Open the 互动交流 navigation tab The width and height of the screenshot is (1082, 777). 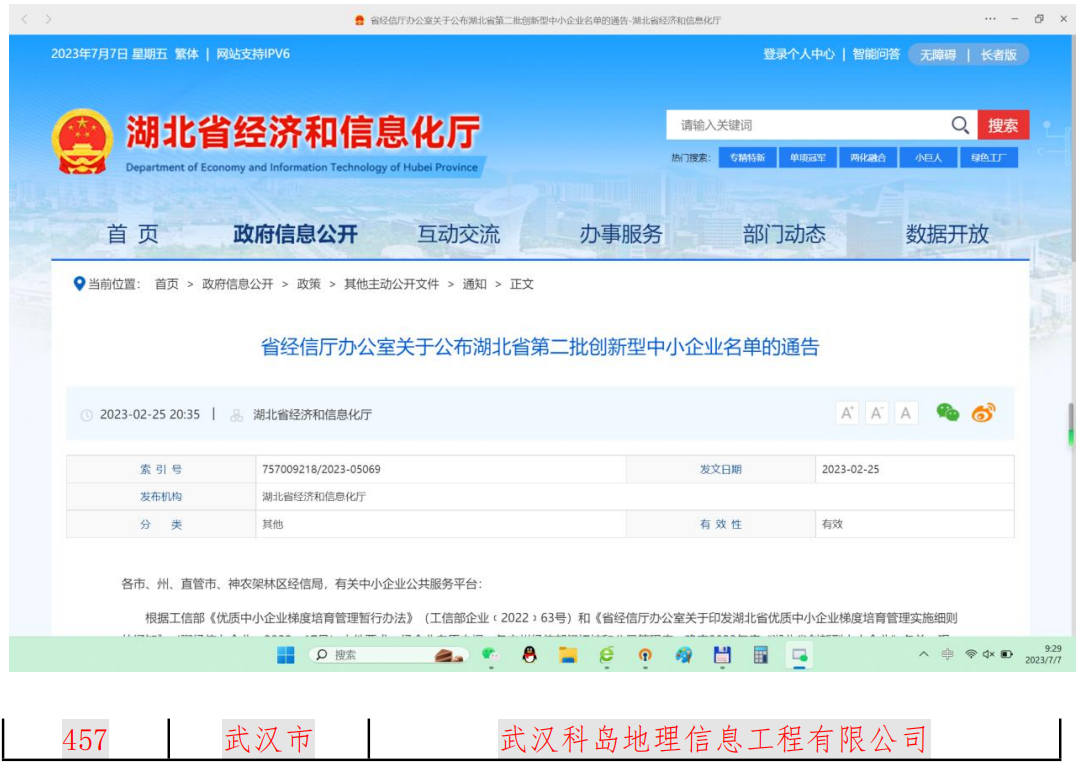pyautogui.click(x=458, y=234)
